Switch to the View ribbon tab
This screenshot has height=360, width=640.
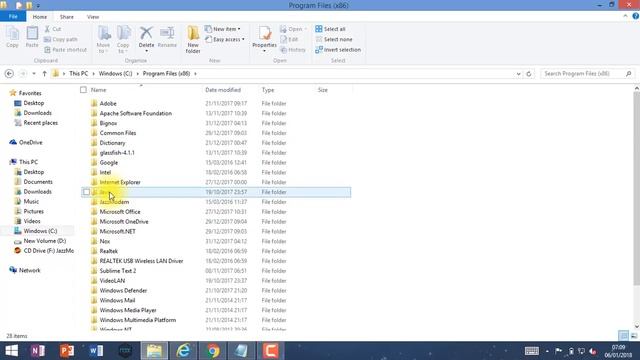click(93, 17)
